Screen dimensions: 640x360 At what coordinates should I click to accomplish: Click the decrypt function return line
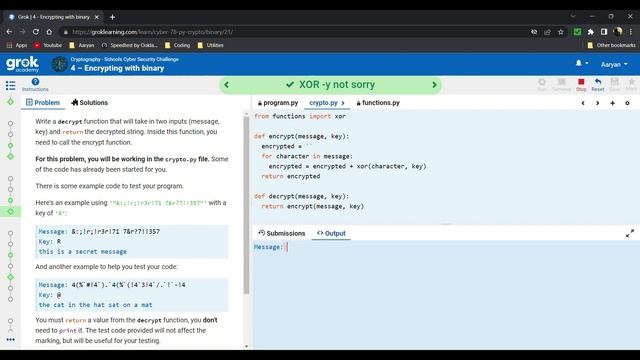point(313,207)
